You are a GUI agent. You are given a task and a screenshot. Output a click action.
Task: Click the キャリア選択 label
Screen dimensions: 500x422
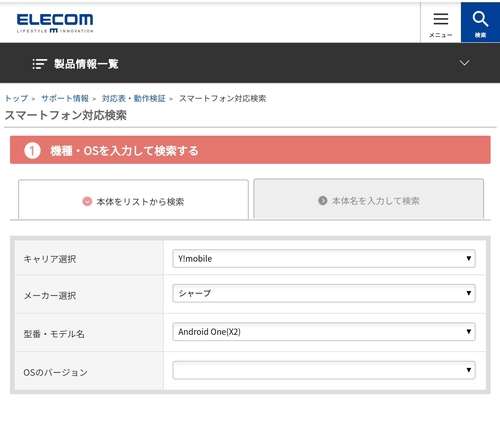point(50,259)
